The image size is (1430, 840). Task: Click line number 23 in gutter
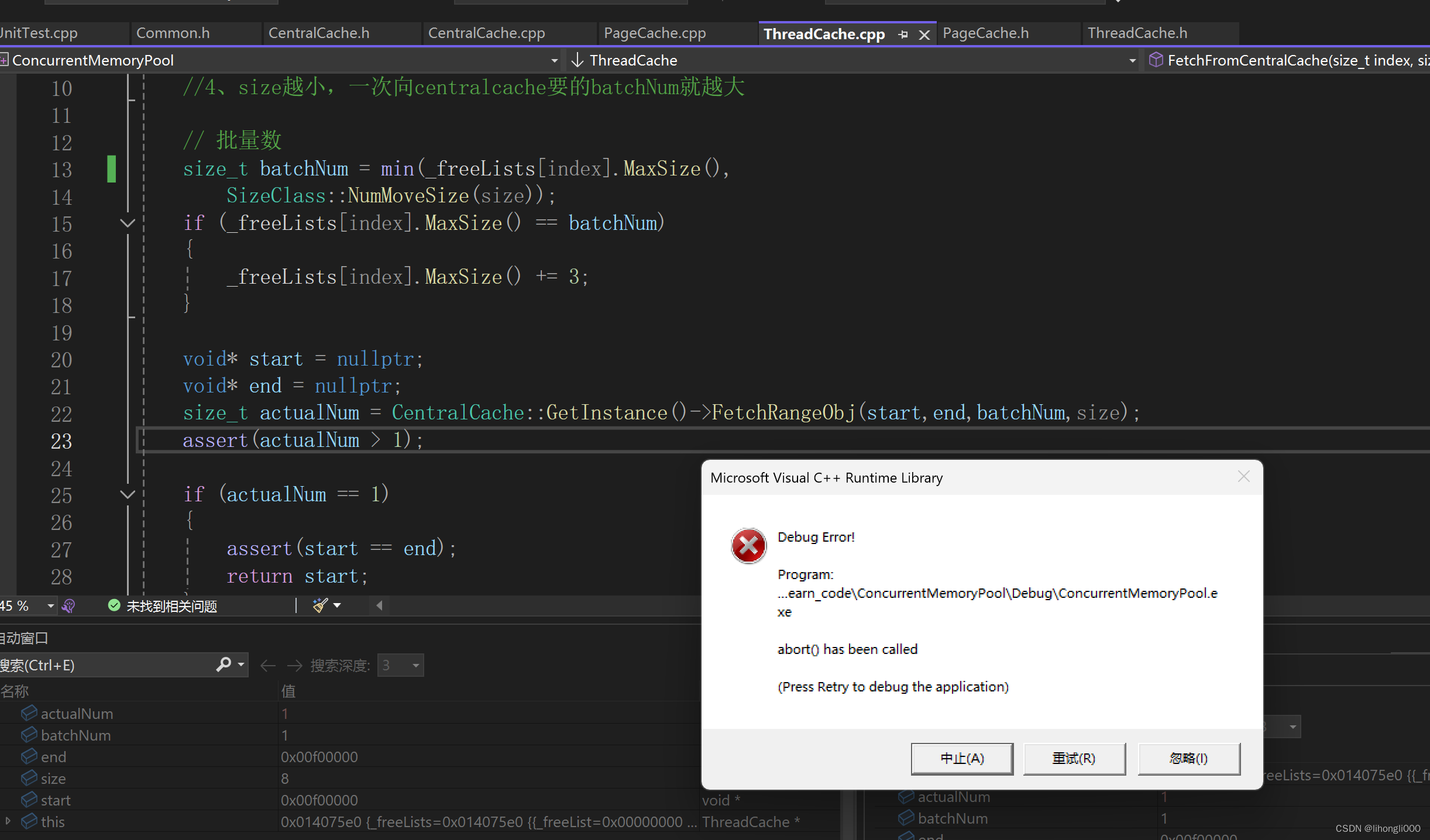(61, 440)
